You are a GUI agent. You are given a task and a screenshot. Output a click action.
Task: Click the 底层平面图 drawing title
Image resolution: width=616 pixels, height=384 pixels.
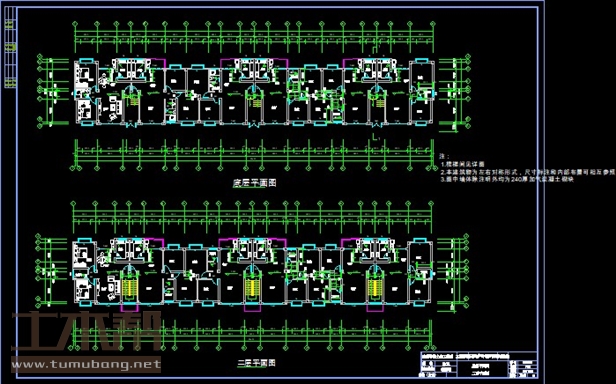(255, 183)
